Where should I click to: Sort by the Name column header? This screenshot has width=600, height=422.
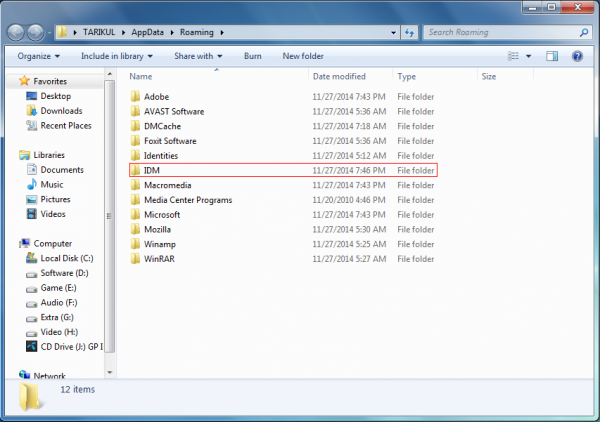(140, 77)
